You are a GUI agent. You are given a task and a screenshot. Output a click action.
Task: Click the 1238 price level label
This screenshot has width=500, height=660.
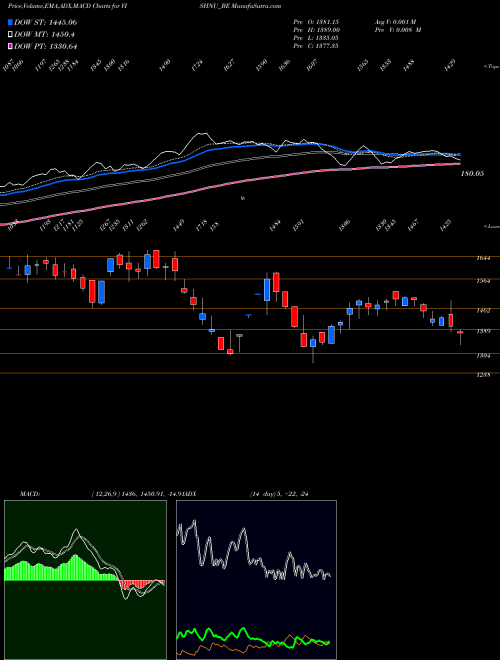point(483,375)
